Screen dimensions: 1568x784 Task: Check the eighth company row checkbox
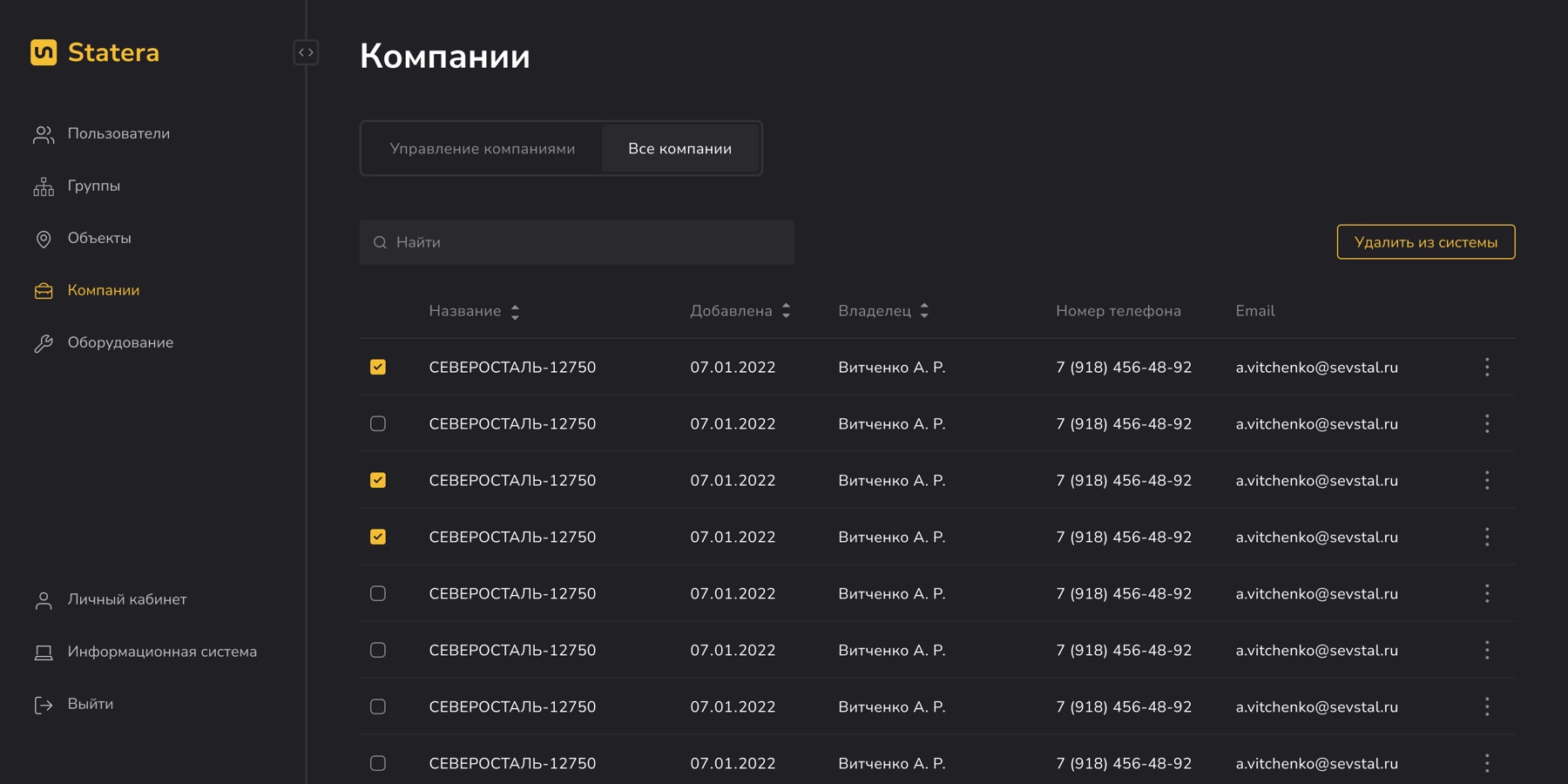[378, 763]
